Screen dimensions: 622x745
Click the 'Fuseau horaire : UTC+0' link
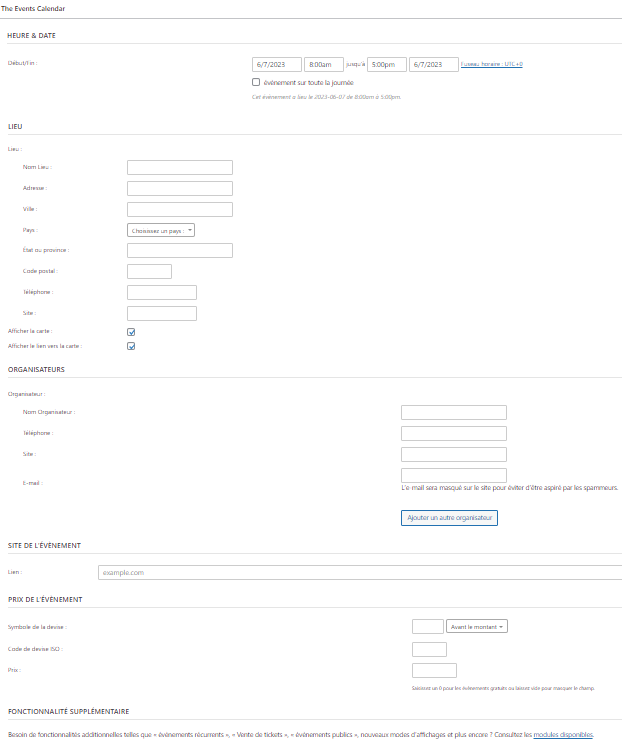(x=491, y=64)
